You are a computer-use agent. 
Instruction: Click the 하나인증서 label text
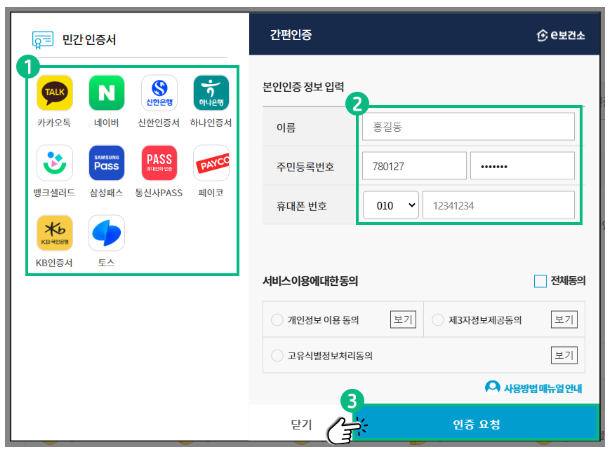(x=211, y=123)
